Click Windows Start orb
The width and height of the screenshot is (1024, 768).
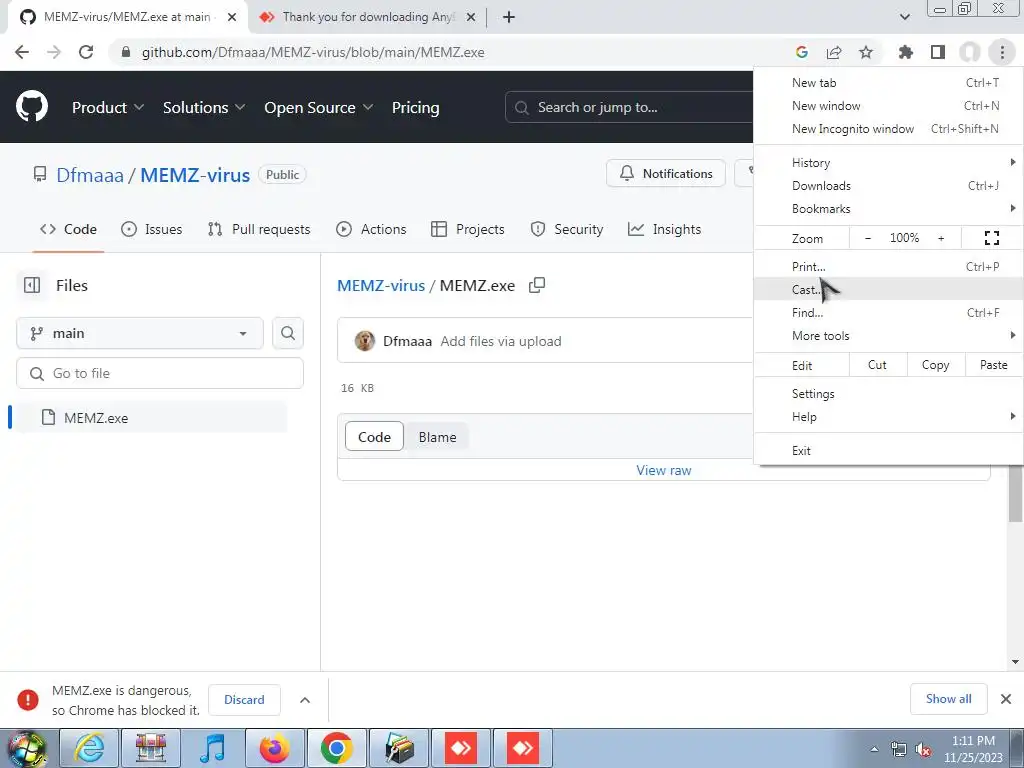click(27, 749)
